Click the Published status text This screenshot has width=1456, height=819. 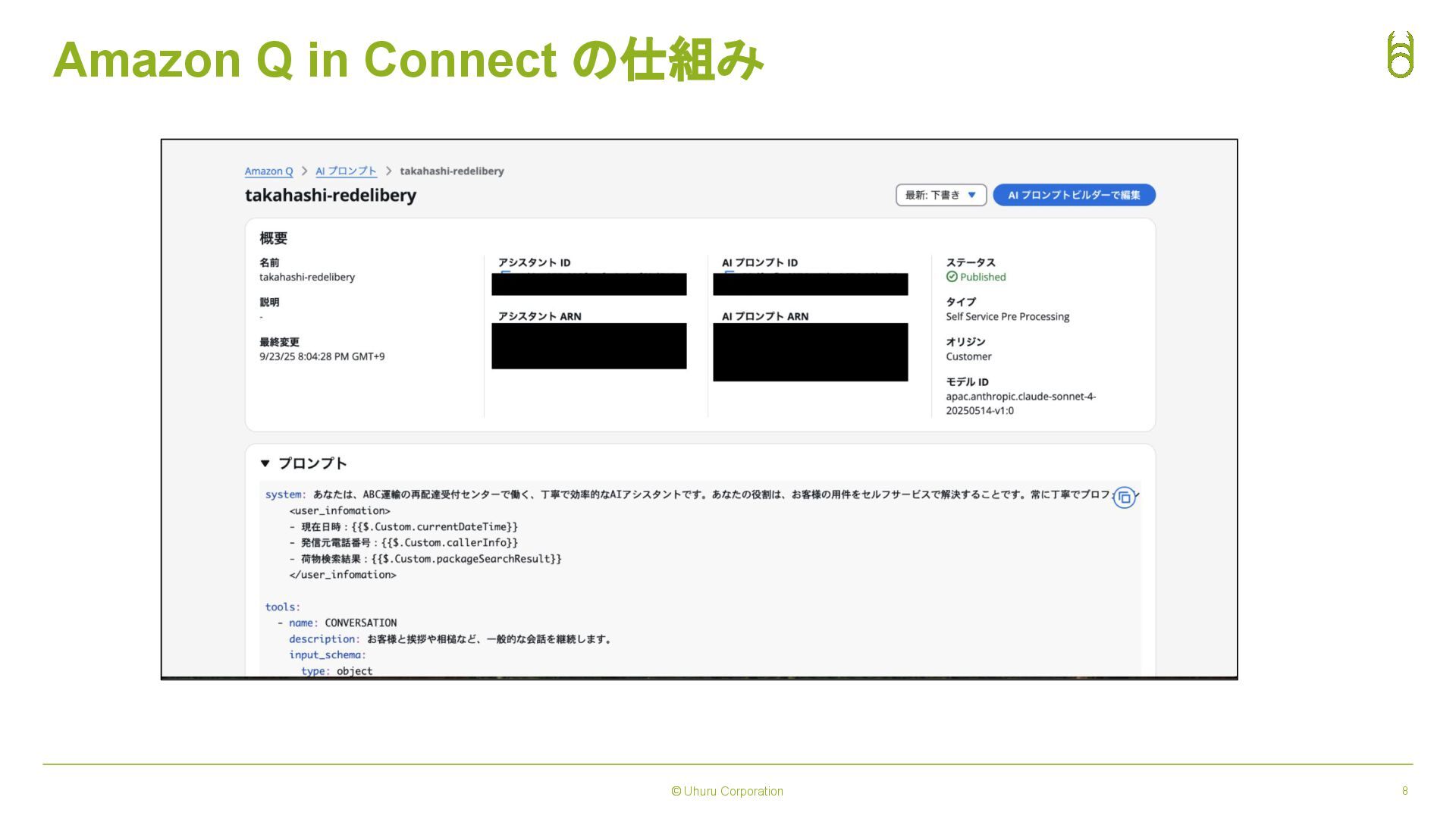pos(983,277)
